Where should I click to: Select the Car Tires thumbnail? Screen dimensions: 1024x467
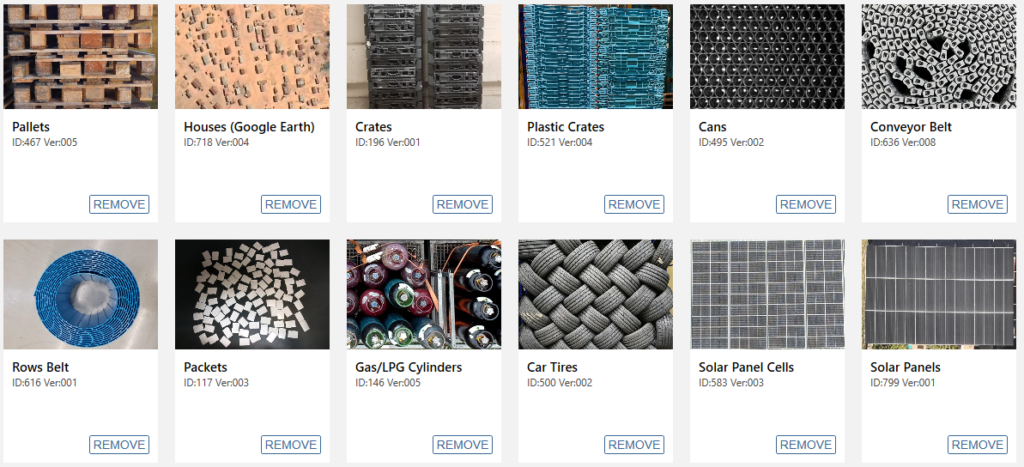(x=596, y=295)
